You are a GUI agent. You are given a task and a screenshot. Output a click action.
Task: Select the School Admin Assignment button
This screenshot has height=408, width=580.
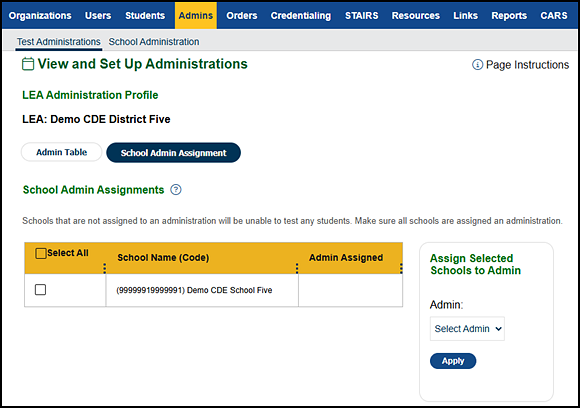coord(173,153)
